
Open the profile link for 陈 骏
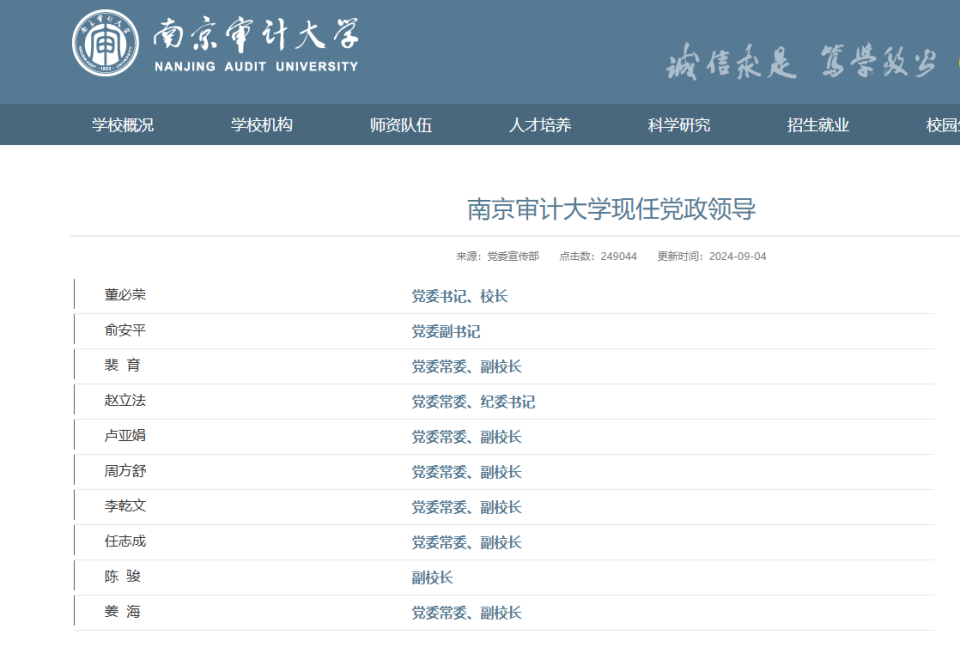click(x=122, y=577)
